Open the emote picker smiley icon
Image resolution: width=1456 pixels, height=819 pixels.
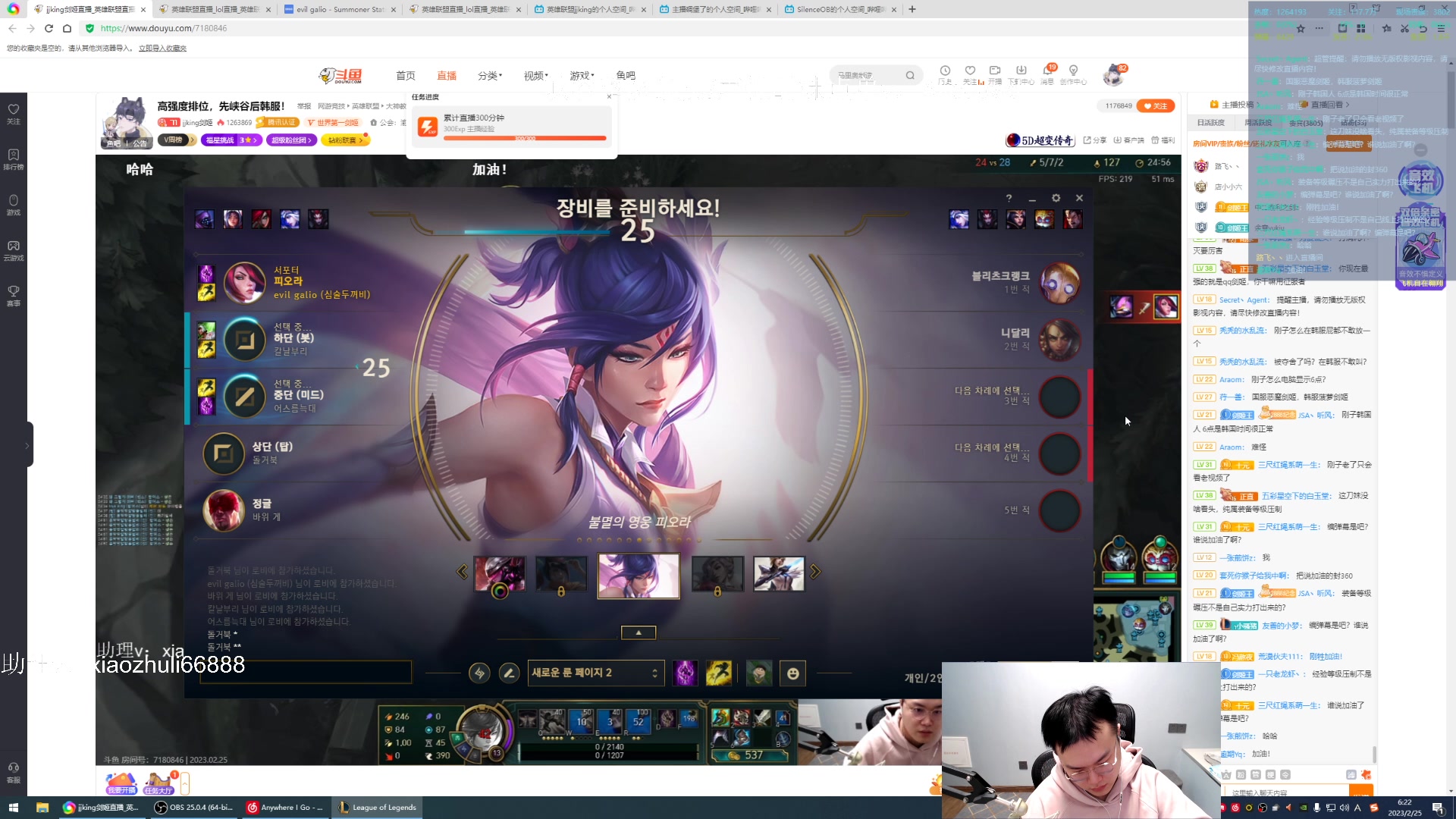click(x=793, y=673)
